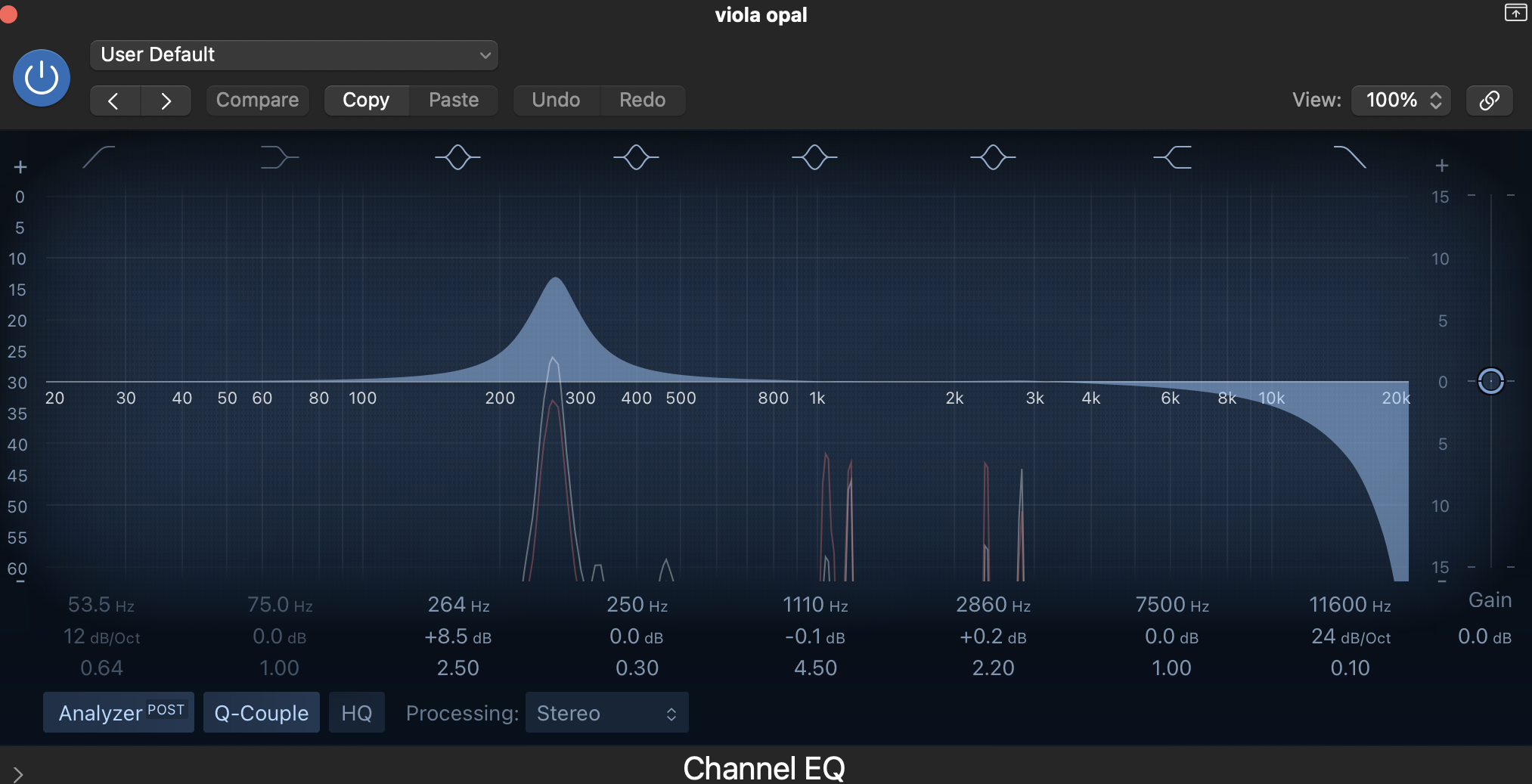Open the User Default preset dropdown
Image resolution: width=1532 pixels, height=784 pixels.
(293, 54)
